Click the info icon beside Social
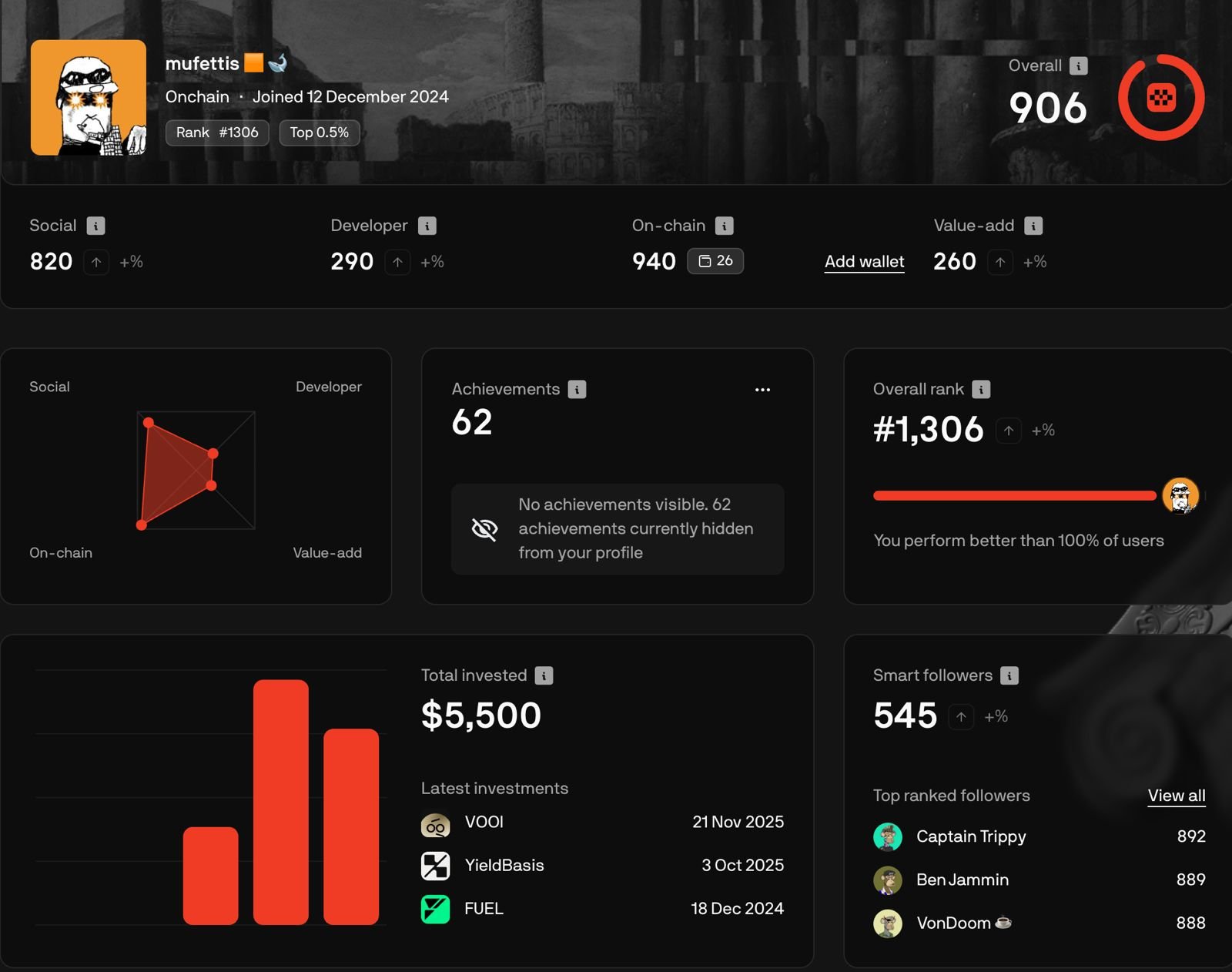The height and width of the screenshot is (972, 1232). tap(95, 226)
